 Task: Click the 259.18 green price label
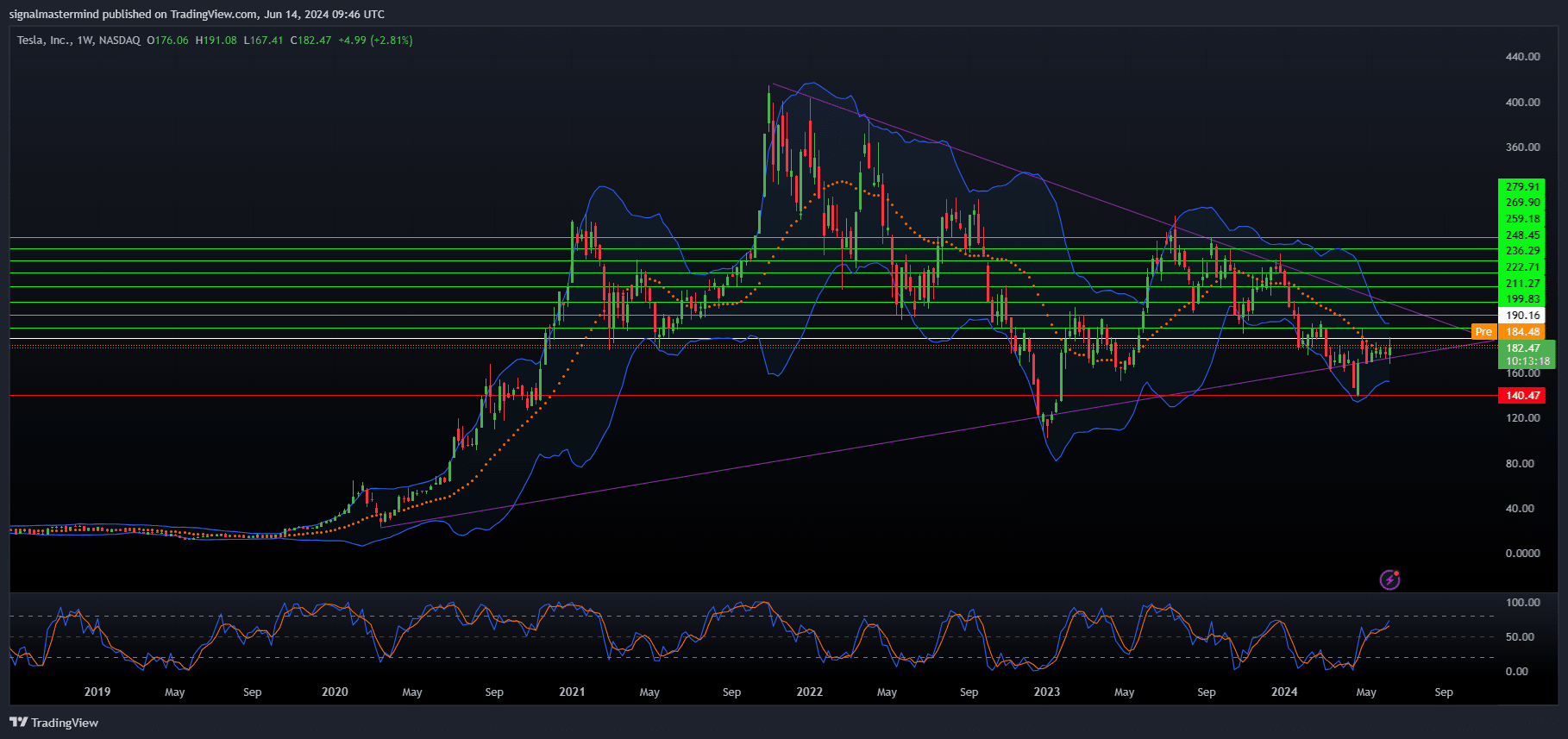point(1522,219)
